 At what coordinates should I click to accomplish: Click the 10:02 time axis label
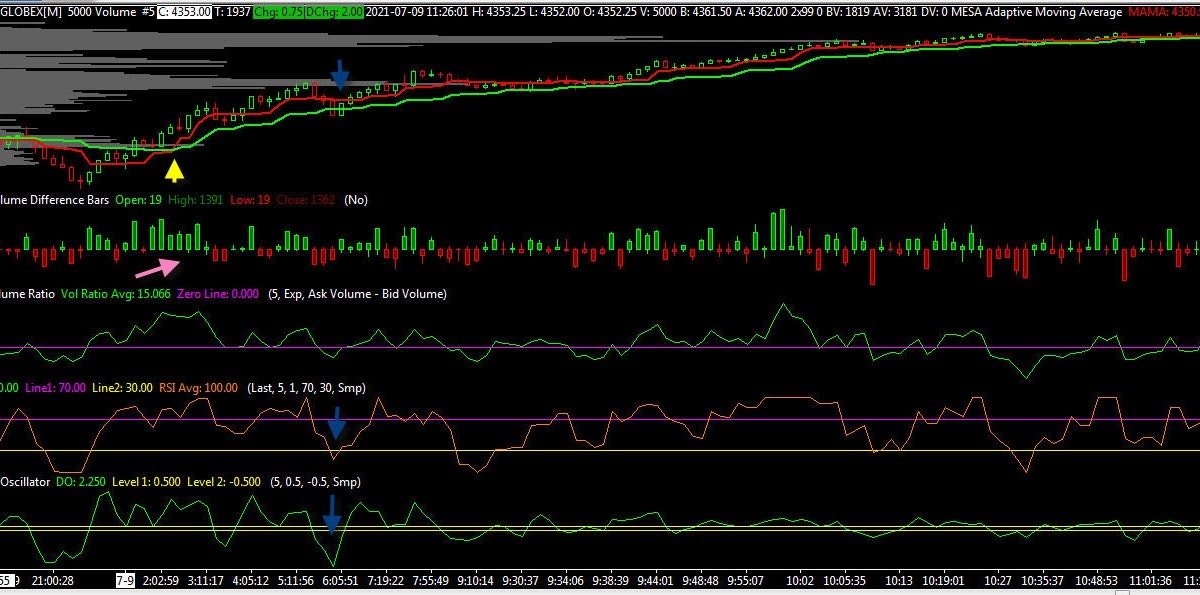801,580
